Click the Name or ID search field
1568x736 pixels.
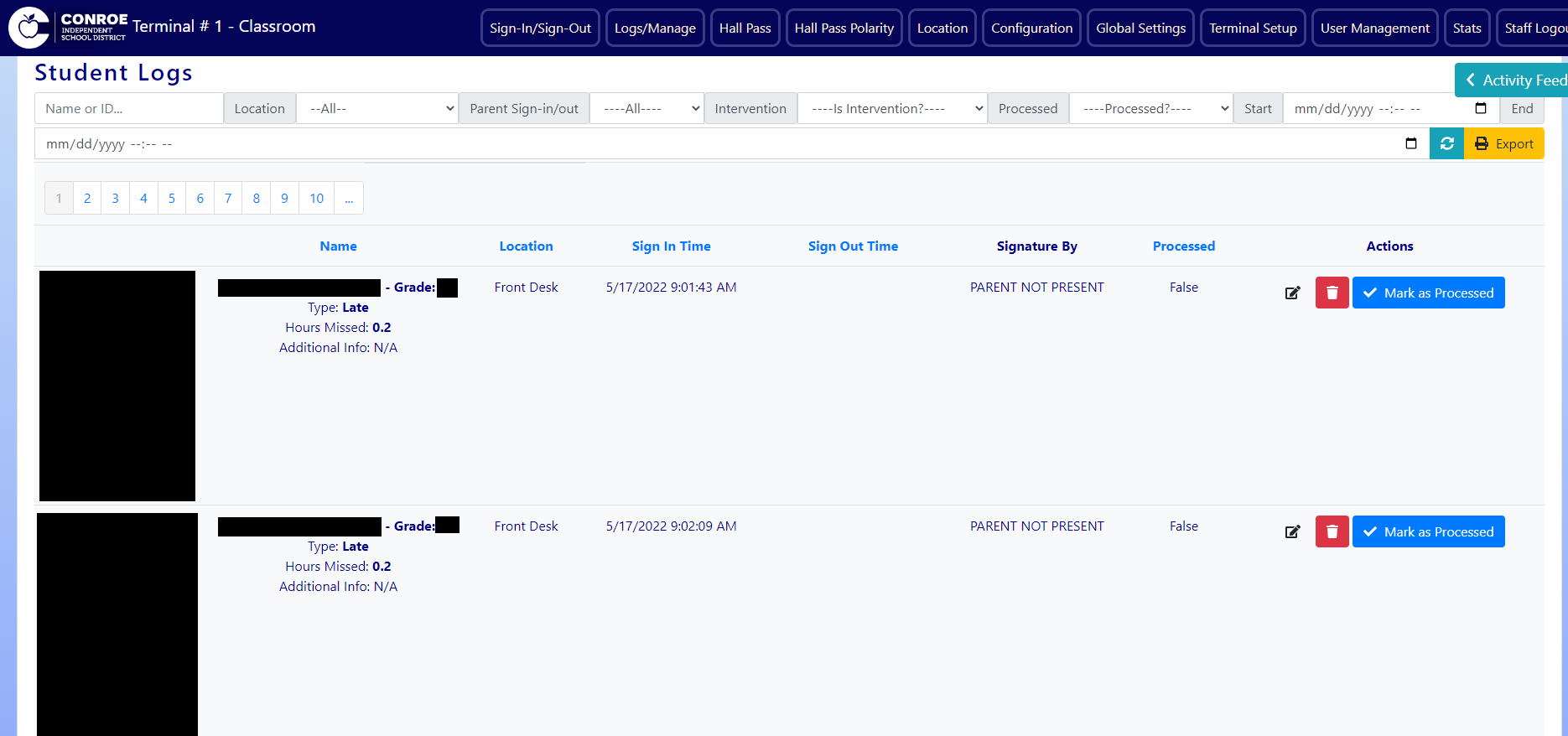128,108
